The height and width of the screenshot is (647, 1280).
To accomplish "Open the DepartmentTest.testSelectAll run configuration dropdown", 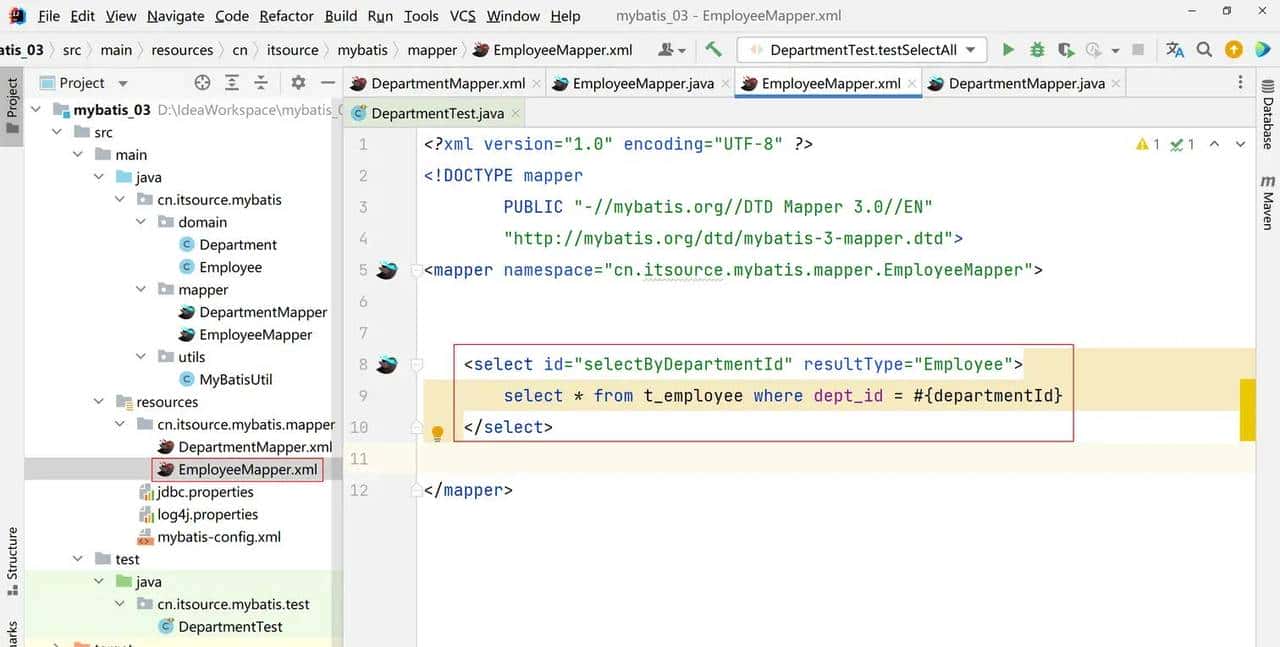I will [x=862, y=50].
